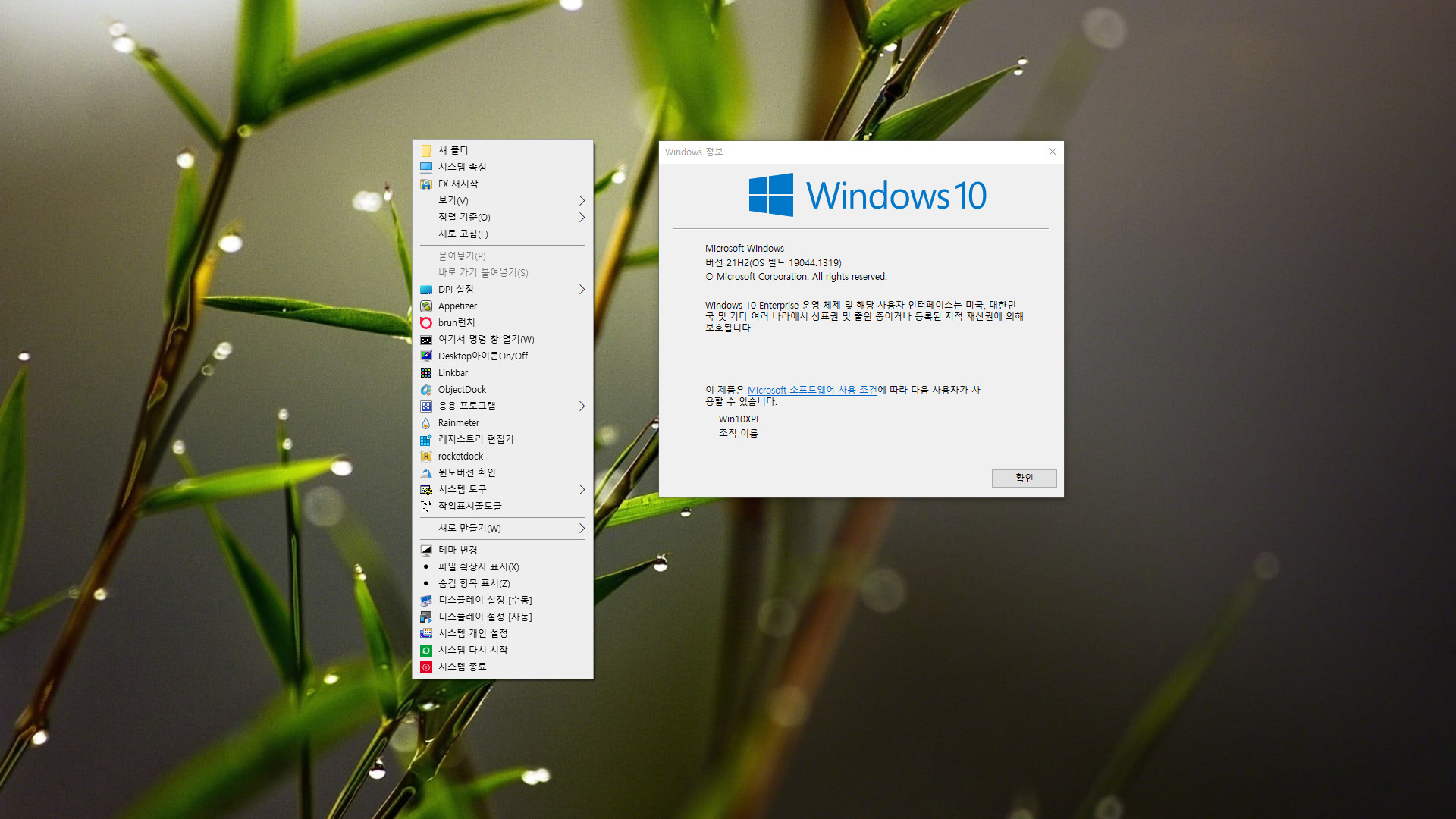This screenshot has width=1456, height=819.
Task: Click the 버전 21H2 build number text
Action: tap(773, 262)
